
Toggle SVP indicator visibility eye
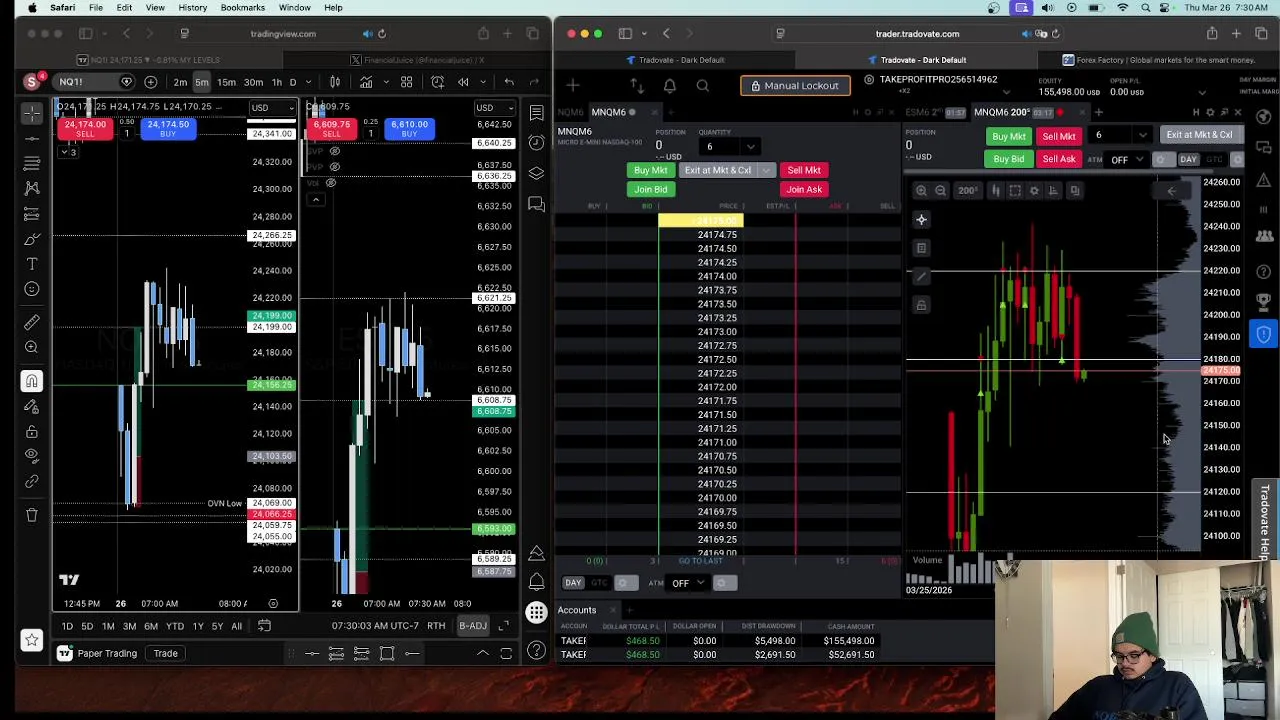coord(334,152)
